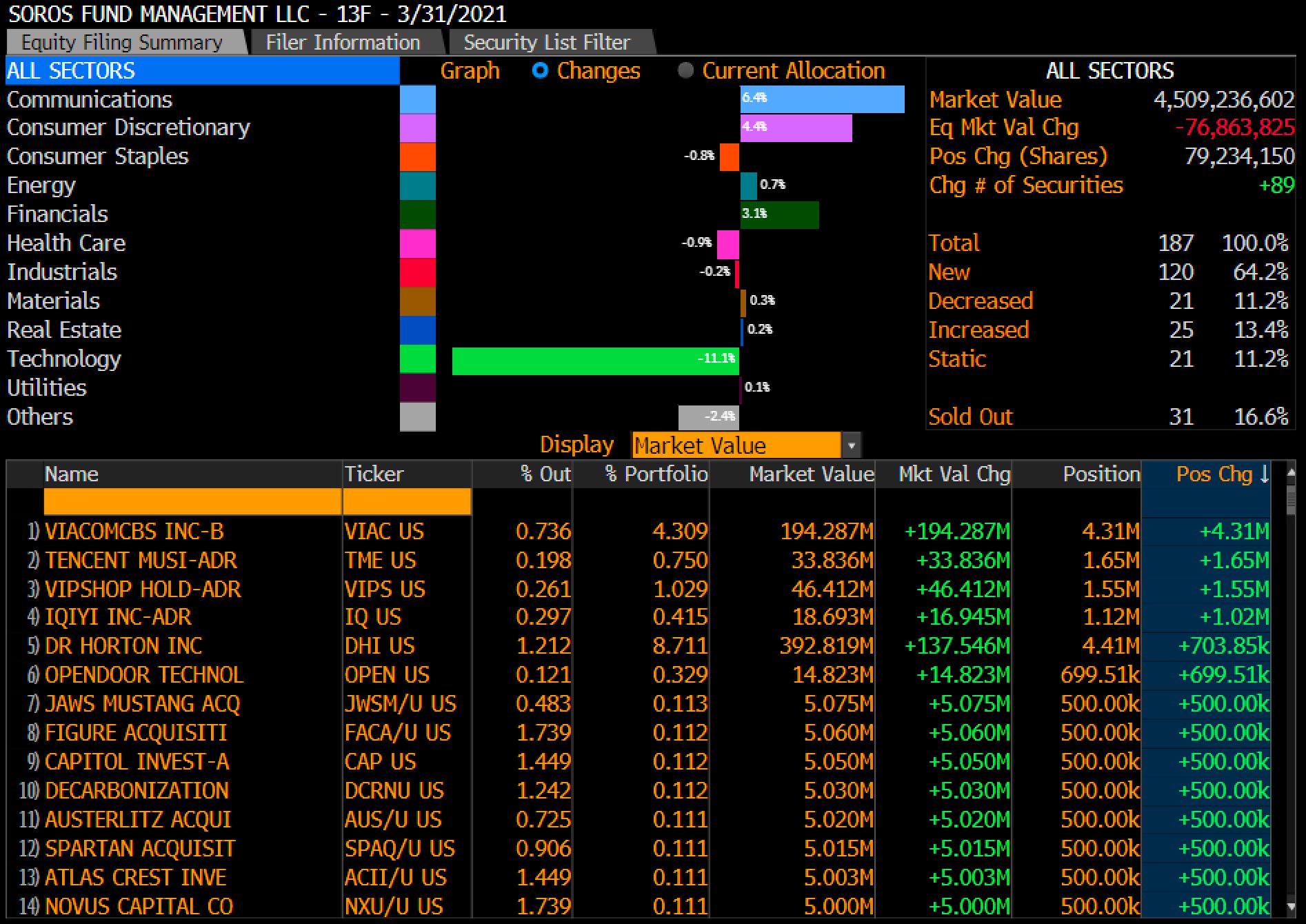Select the Technology sector row
Viewport: 1306px width, 924px height.
[x=203, y=359]
